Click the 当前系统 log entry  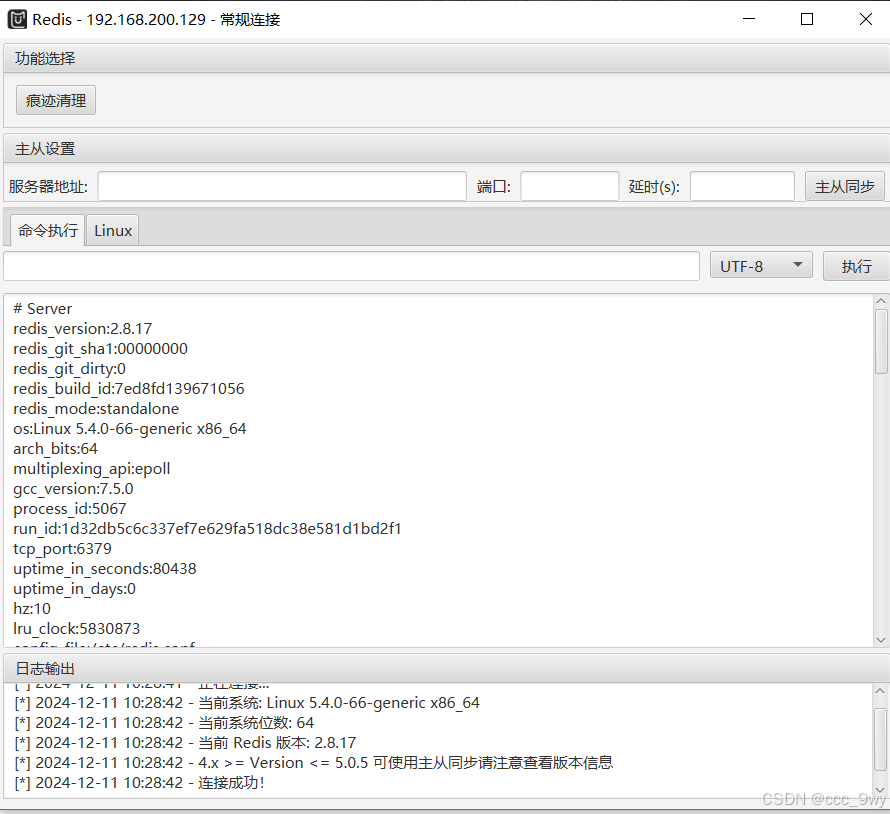point(247,703)
